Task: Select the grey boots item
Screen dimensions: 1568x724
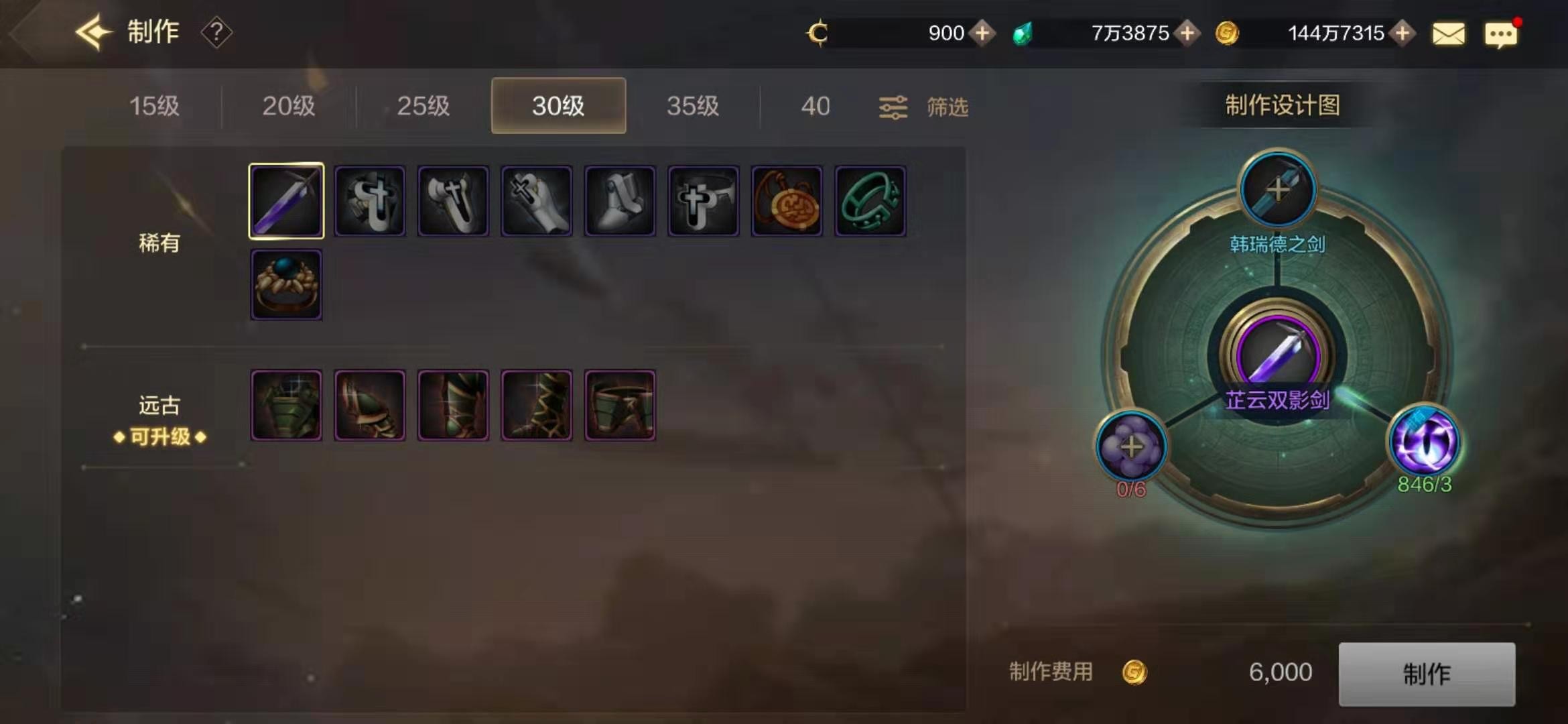Action: click(620, 201)
